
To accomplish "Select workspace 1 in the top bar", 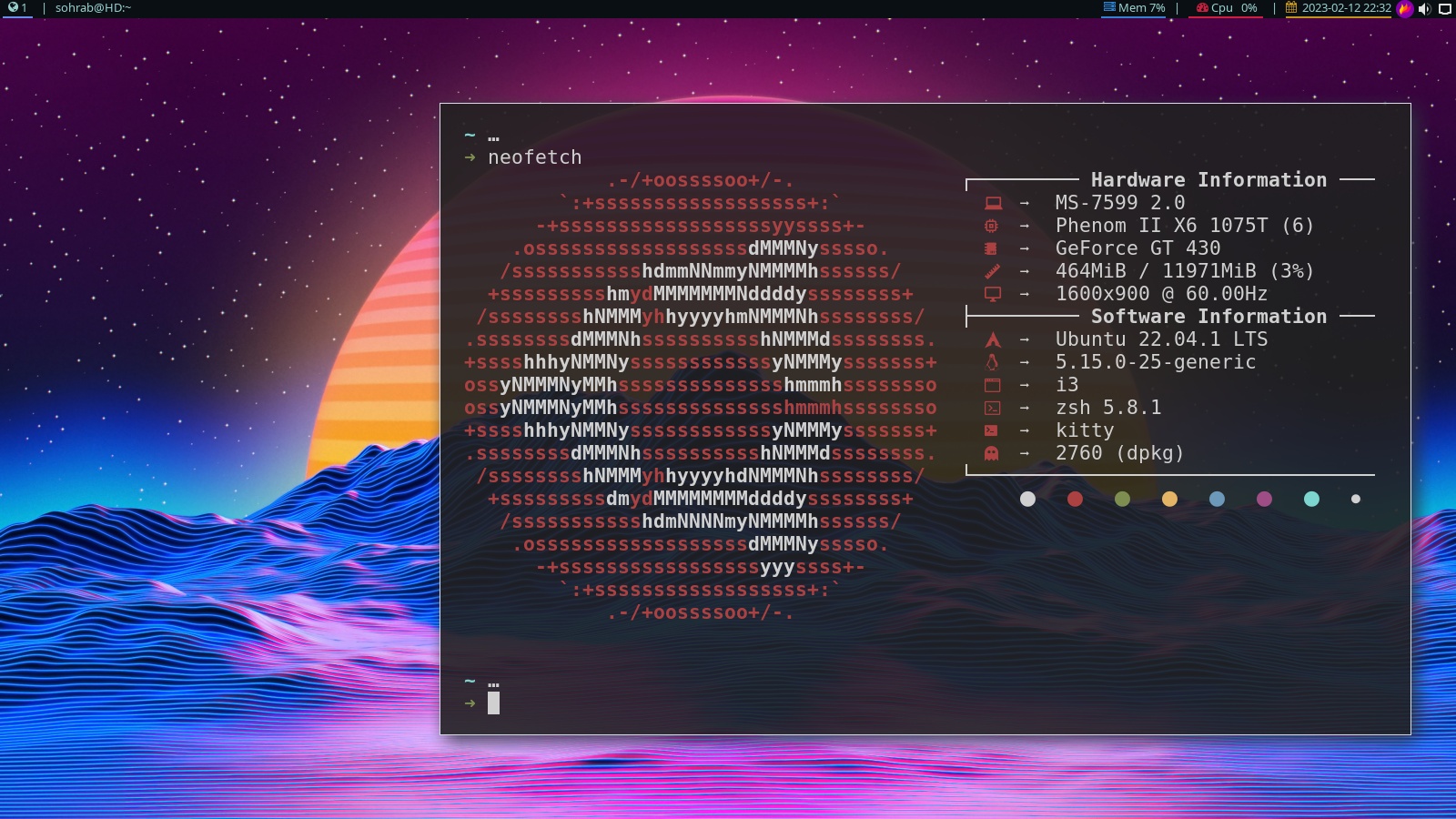I will point(17,8).
